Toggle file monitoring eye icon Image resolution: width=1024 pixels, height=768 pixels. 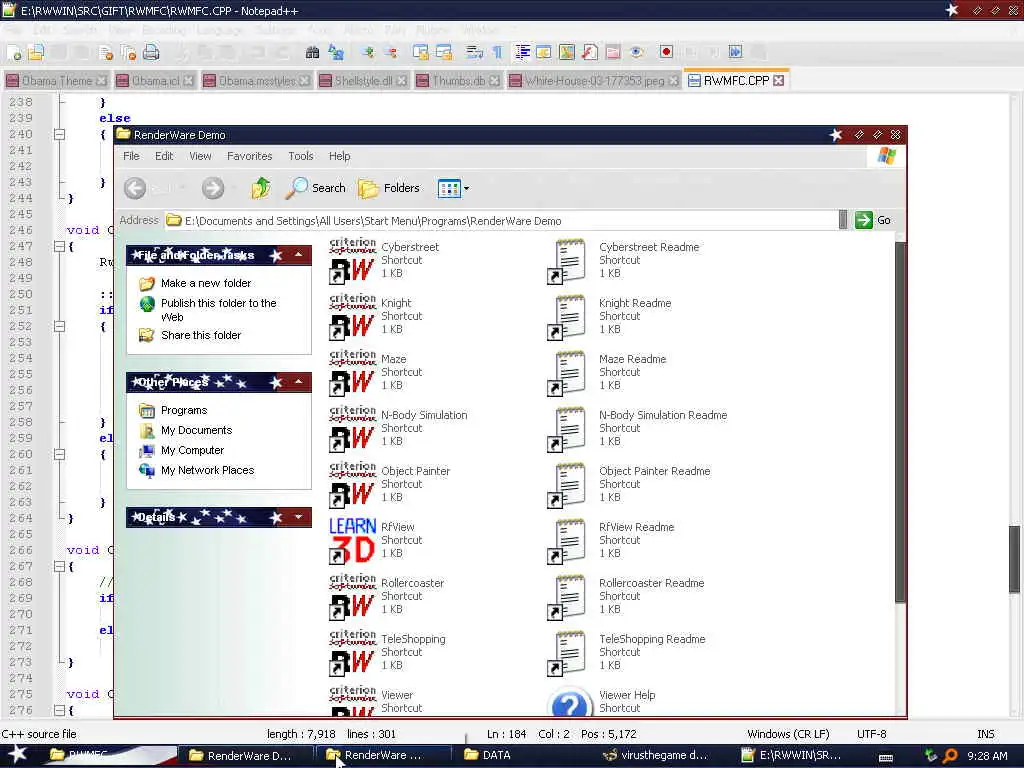(x=637, y=52)
